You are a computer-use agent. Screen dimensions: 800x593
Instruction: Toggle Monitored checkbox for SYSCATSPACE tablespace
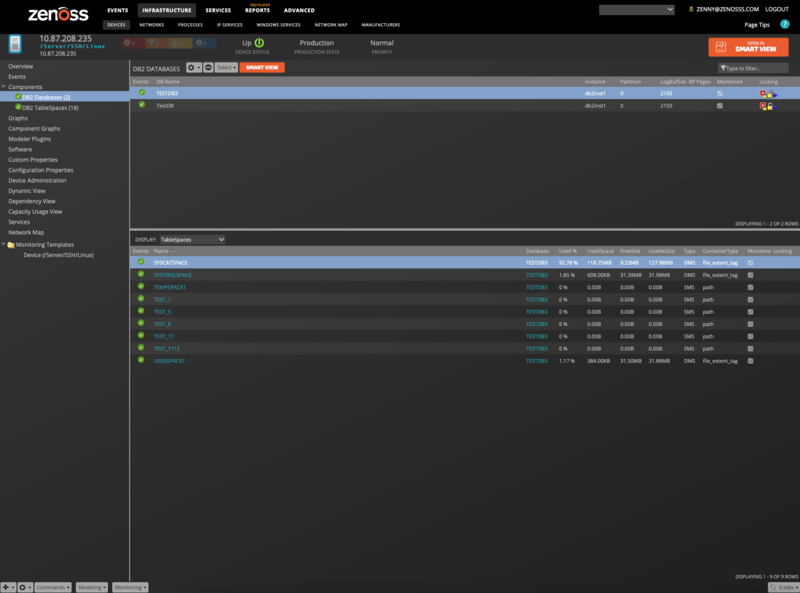751,263
